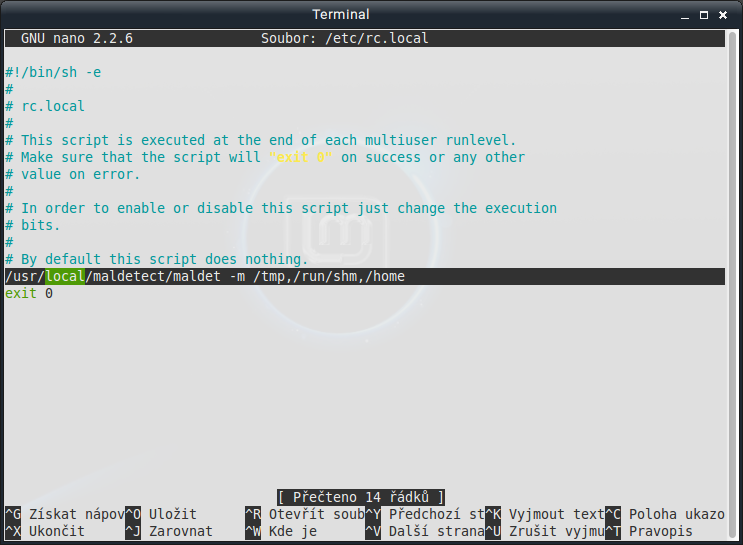Click the ^V Další strana shortcut
Image resolution: width=743 pixels, height=545 pixels.
425,531
